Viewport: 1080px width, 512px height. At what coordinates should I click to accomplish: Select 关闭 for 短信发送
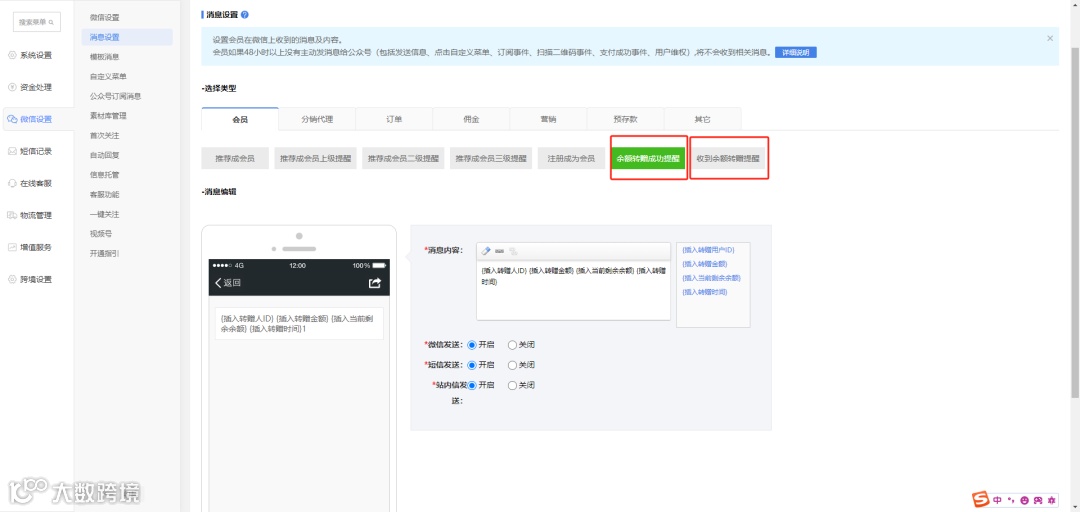tap(512, 365)
